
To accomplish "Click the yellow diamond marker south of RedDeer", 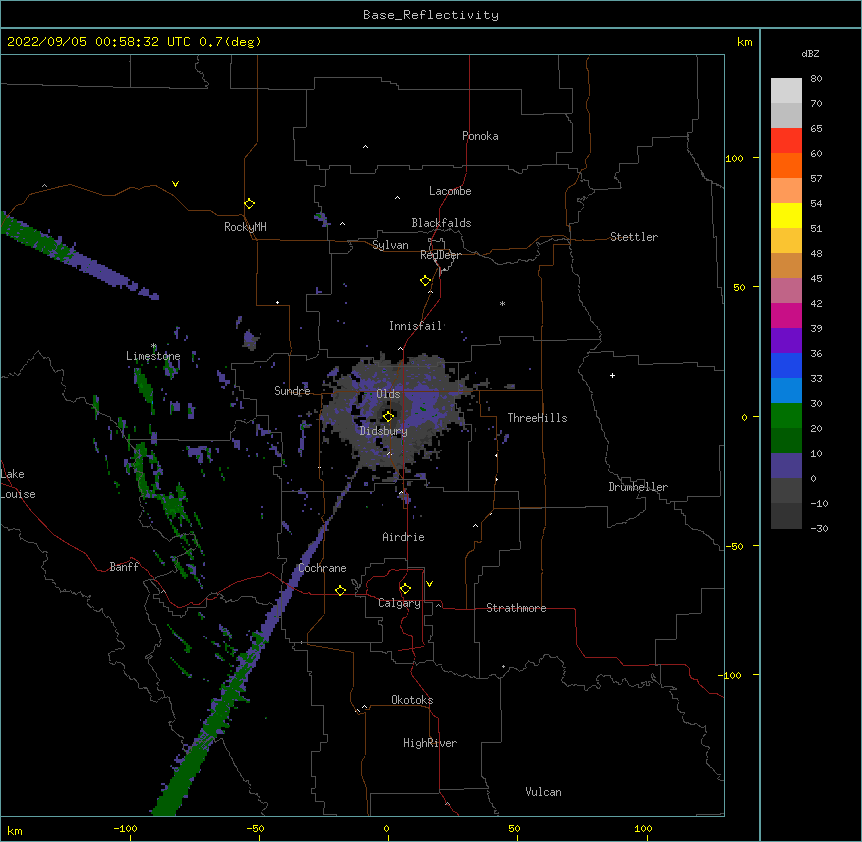I will [426, 281].
